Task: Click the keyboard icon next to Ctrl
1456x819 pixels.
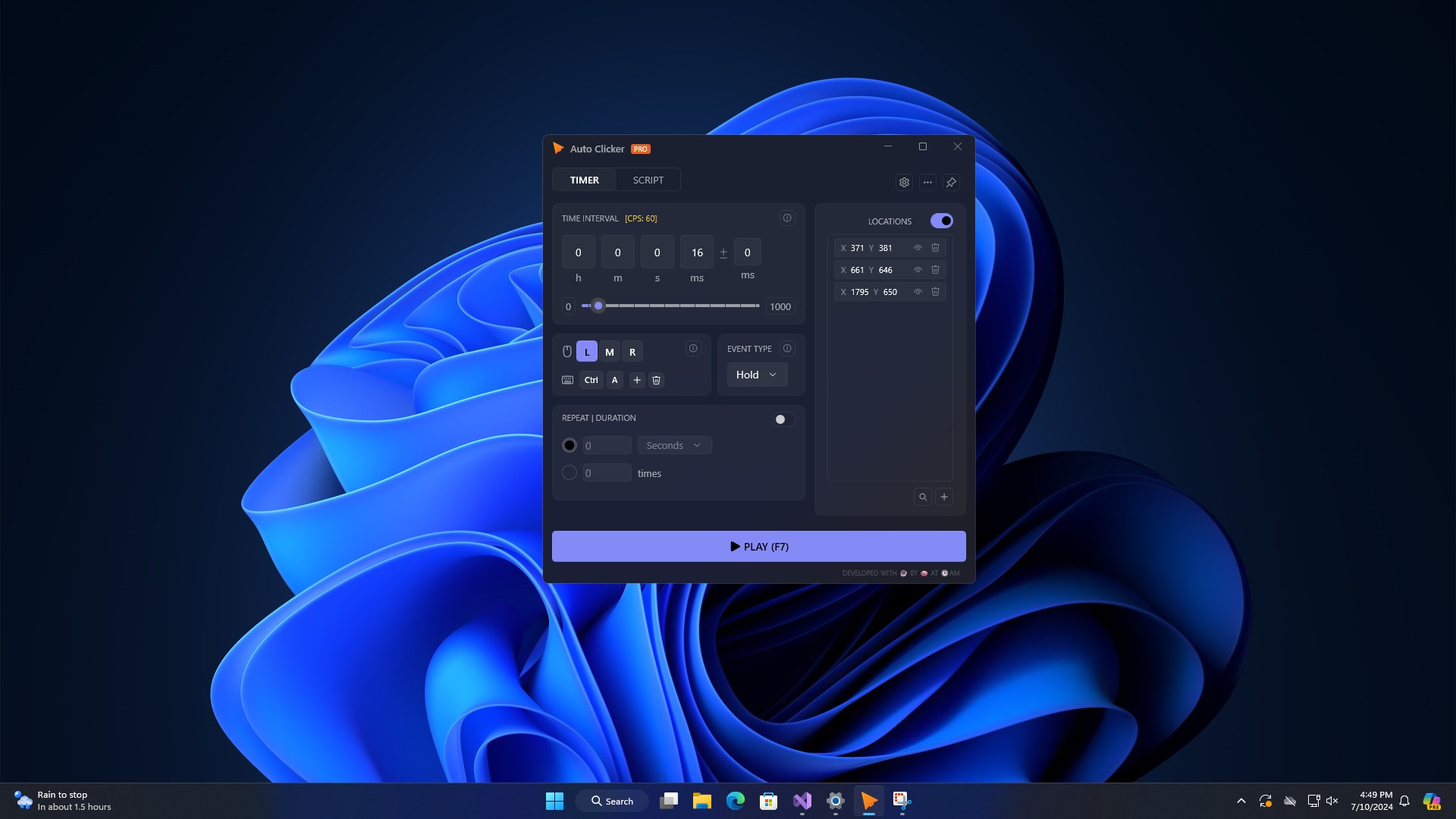Action: [567, 380]
